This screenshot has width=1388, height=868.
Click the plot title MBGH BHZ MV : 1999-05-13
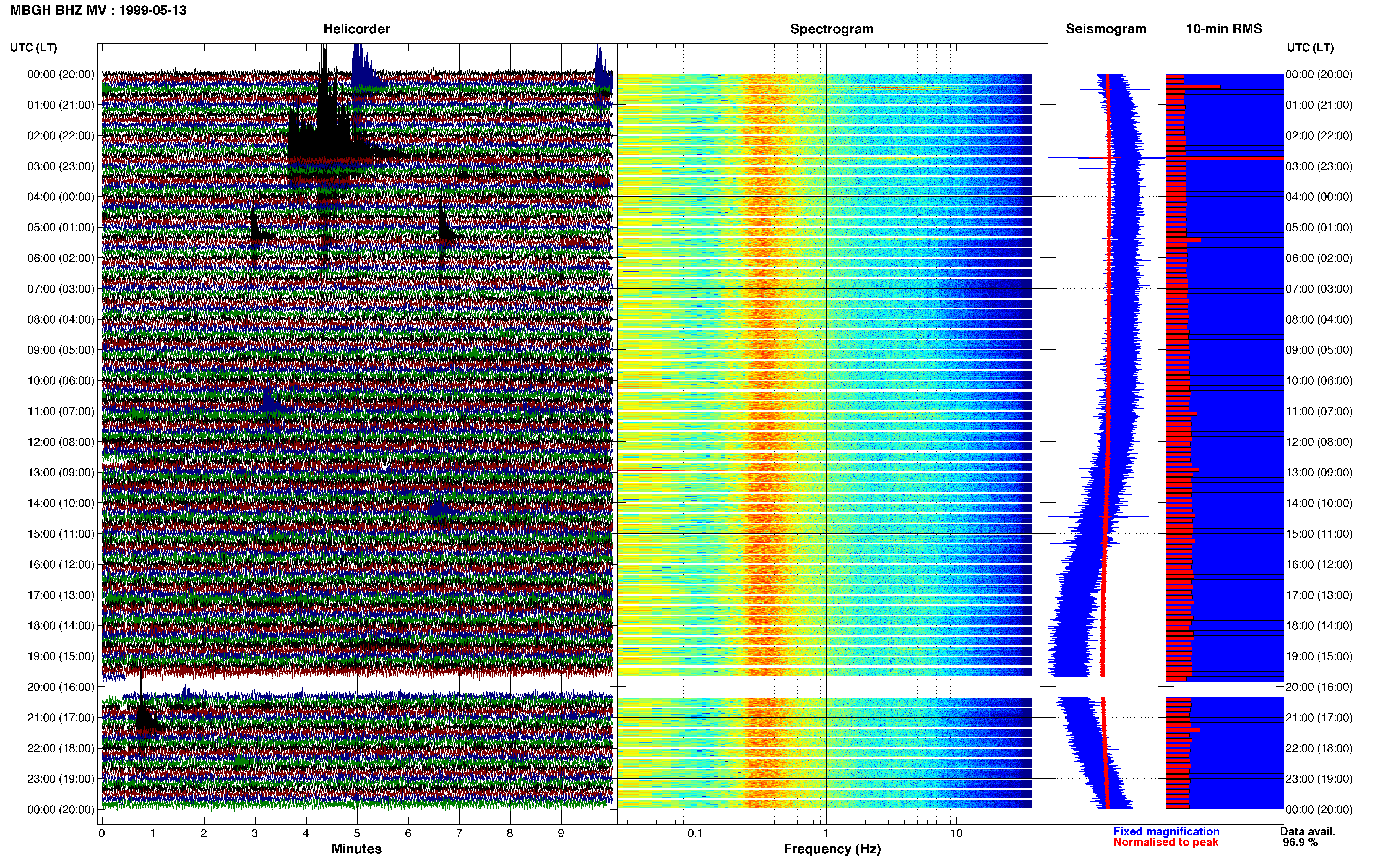click(98, 10)
